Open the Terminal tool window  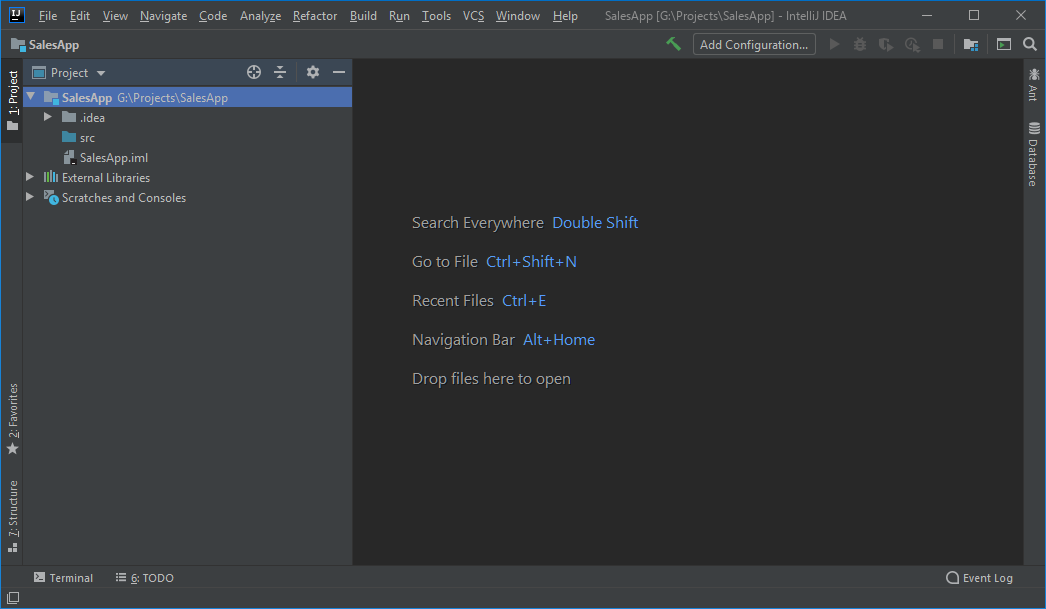click(x=63, y=578)
